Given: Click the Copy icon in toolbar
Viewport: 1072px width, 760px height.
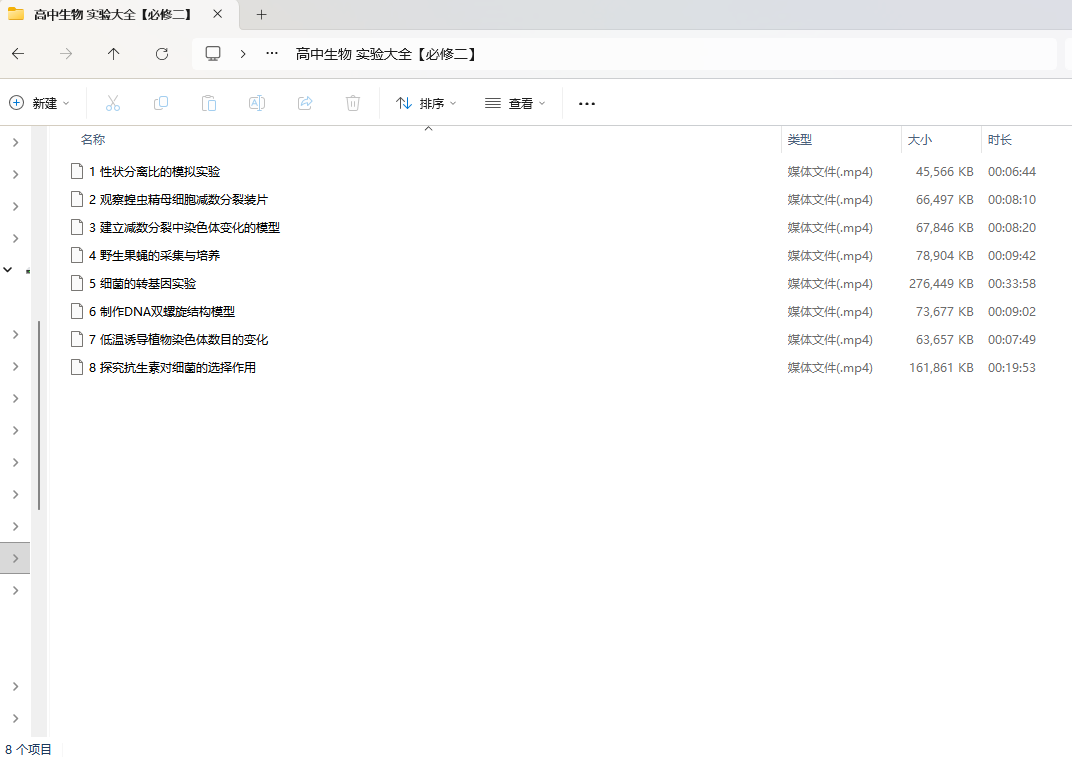Looking at the screenshot, I should [x=160, y=103].
